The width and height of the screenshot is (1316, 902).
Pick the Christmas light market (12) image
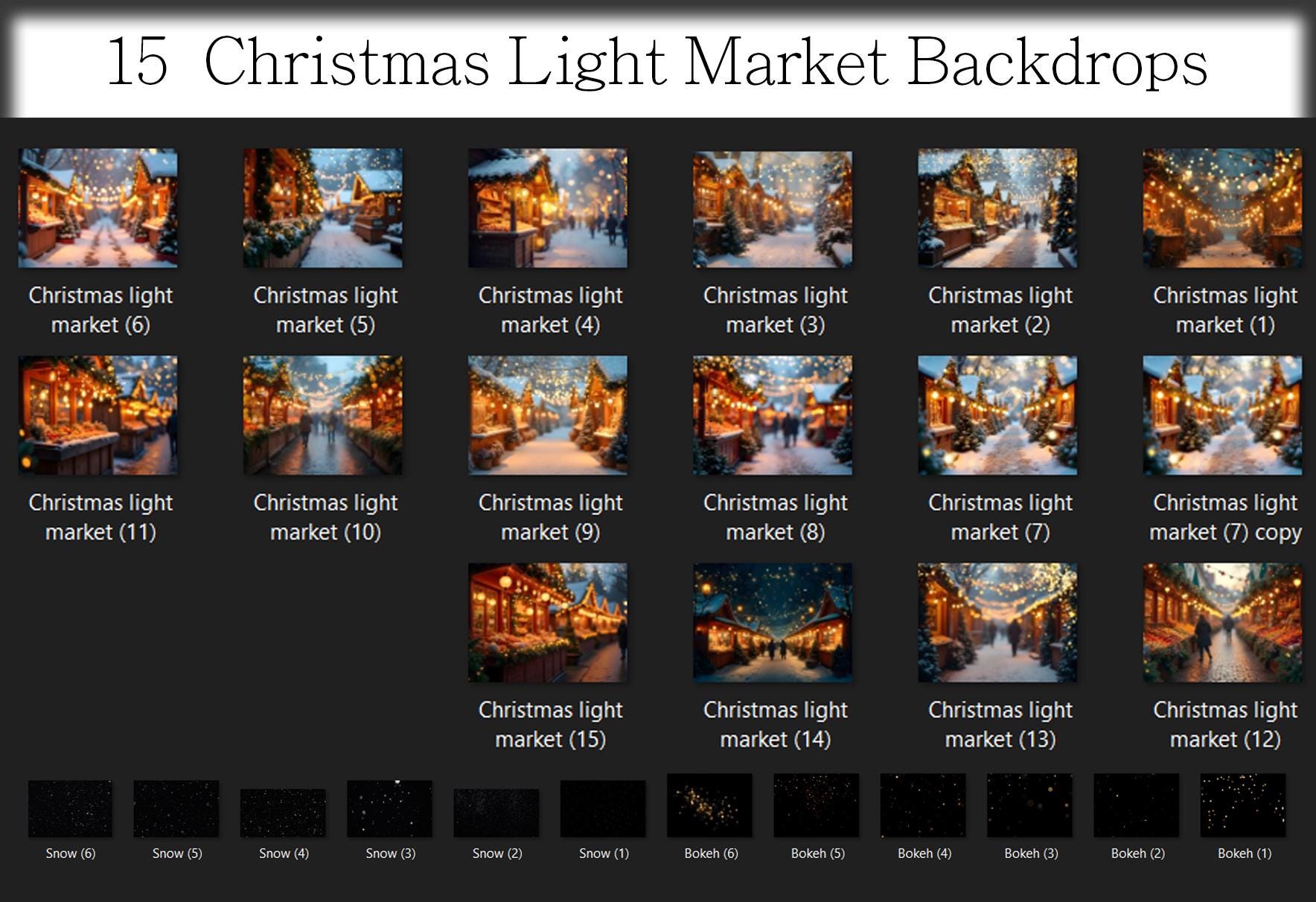(1222, 622)
